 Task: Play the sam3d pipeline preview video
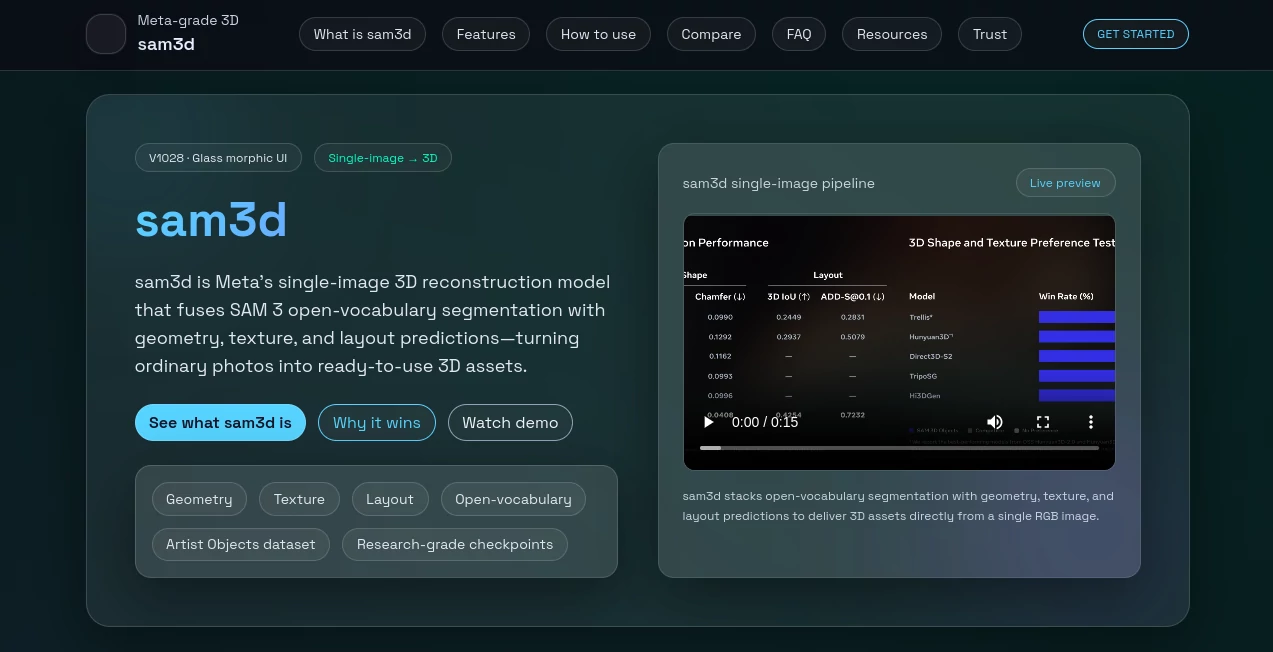[x=708, y=422]
